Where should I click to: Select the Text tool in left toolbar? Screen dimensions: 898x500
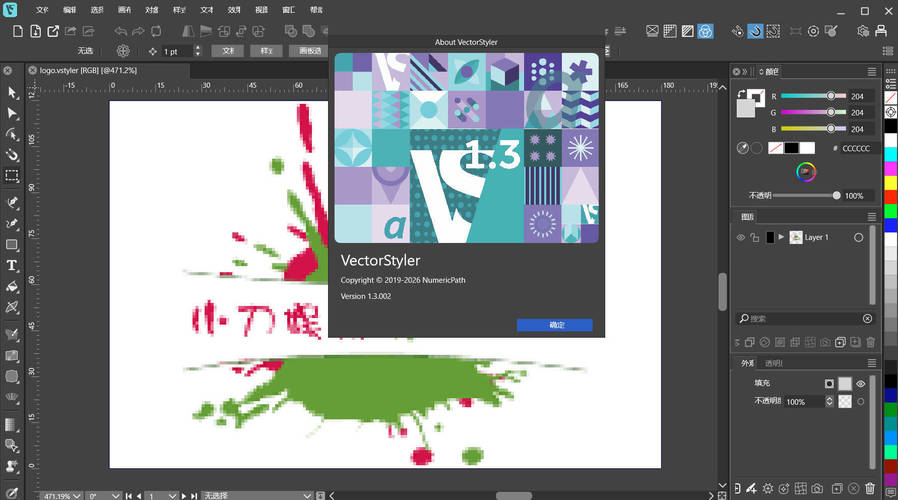(x=12, y=265)
